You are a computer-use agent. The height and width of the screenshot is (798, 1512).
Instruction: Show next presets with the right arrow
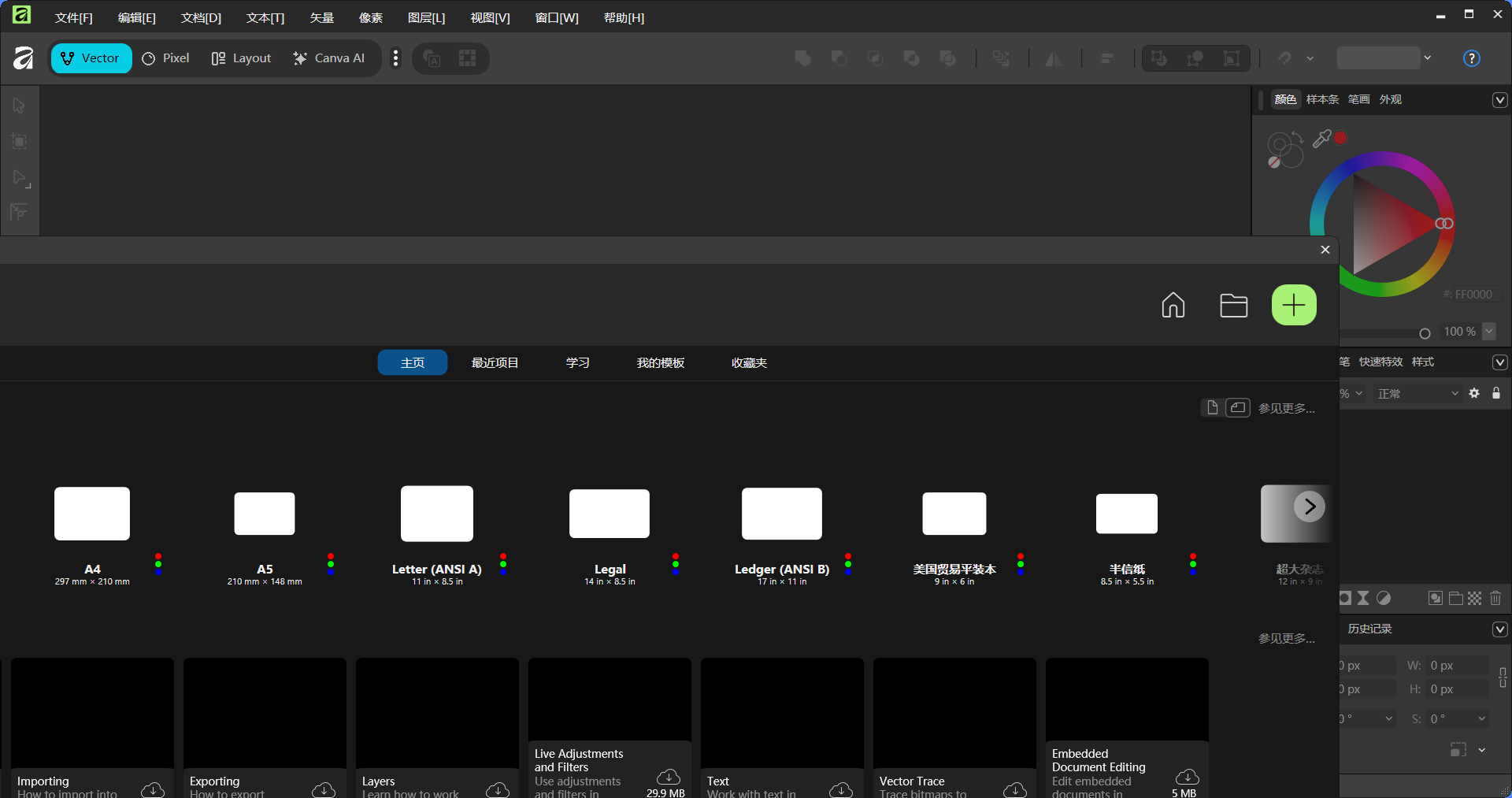click(x=1310, y=507)
